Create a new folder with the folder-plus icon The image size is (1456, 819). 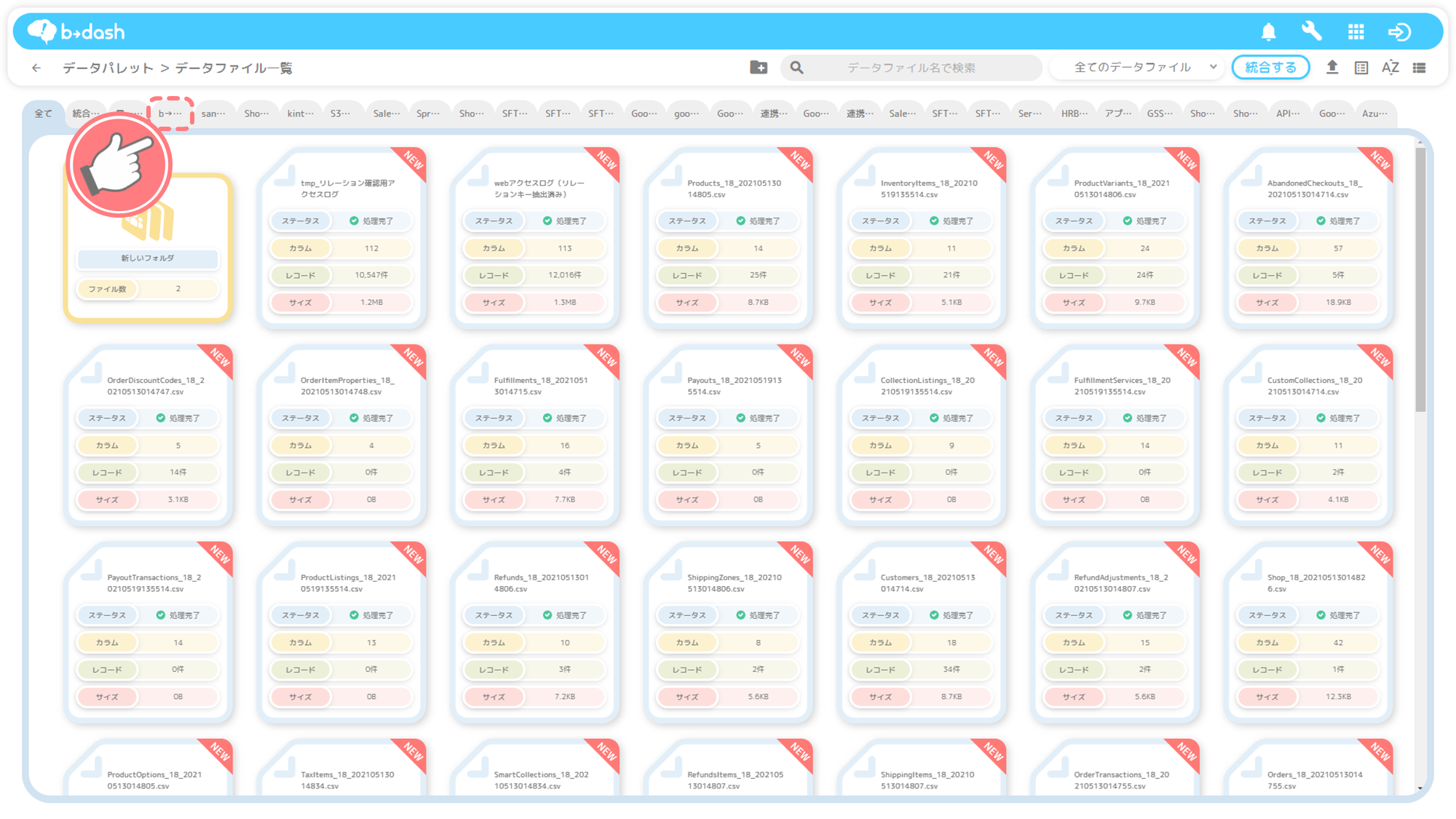coord(759,67)
